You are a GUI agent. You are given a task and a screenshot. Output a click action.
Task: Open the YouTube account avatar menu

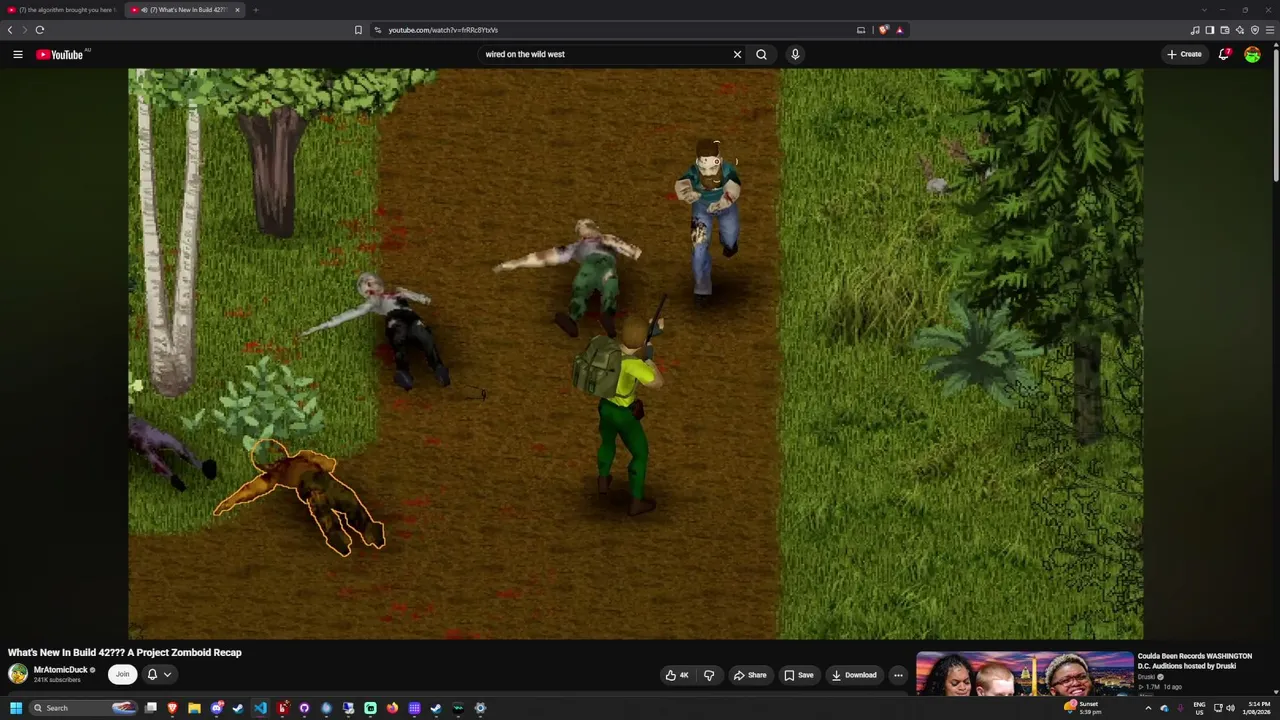[1252, 54]
